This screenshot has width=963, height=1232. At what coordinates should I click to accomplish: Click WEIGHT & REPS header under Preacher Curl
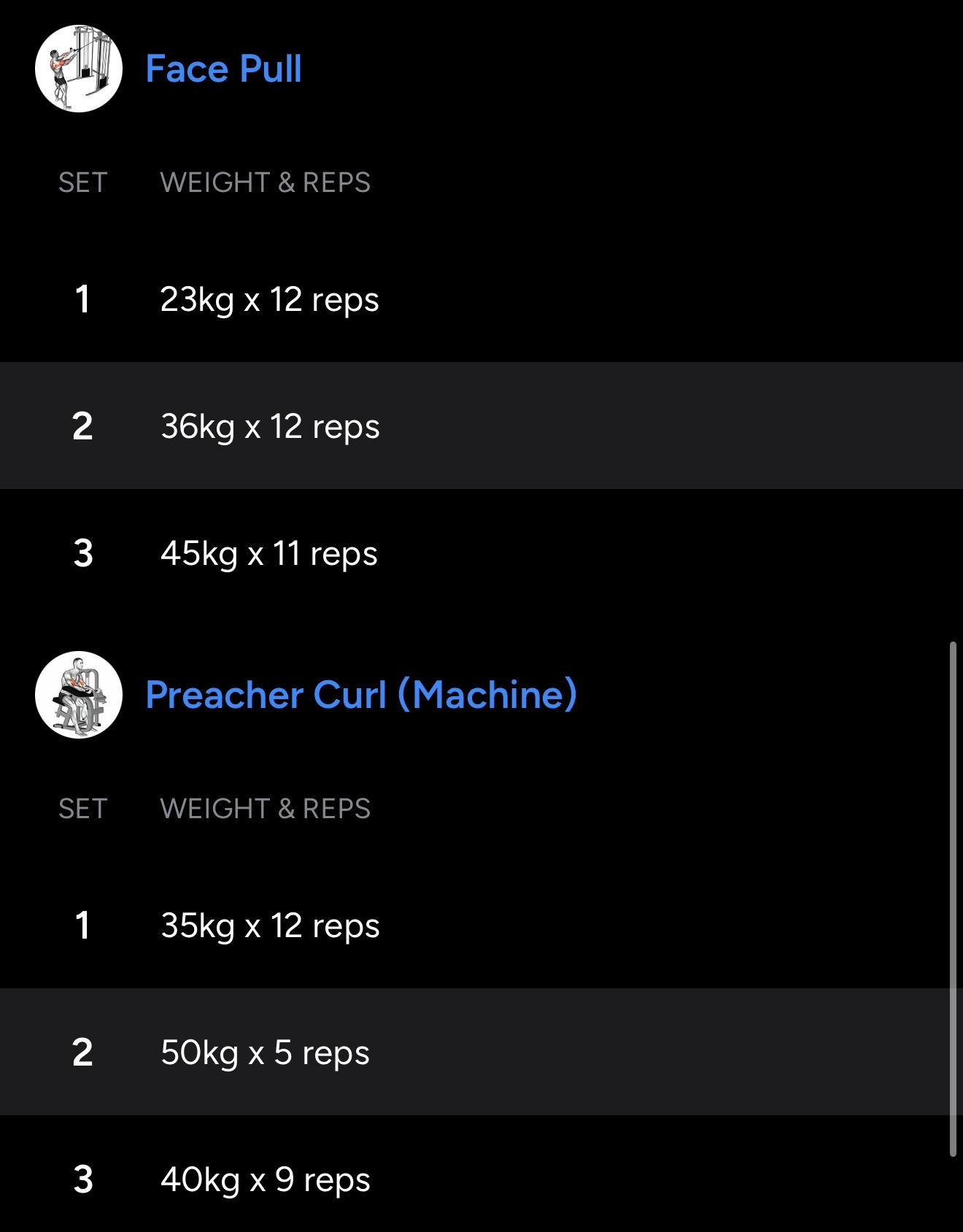pos(265,809)
